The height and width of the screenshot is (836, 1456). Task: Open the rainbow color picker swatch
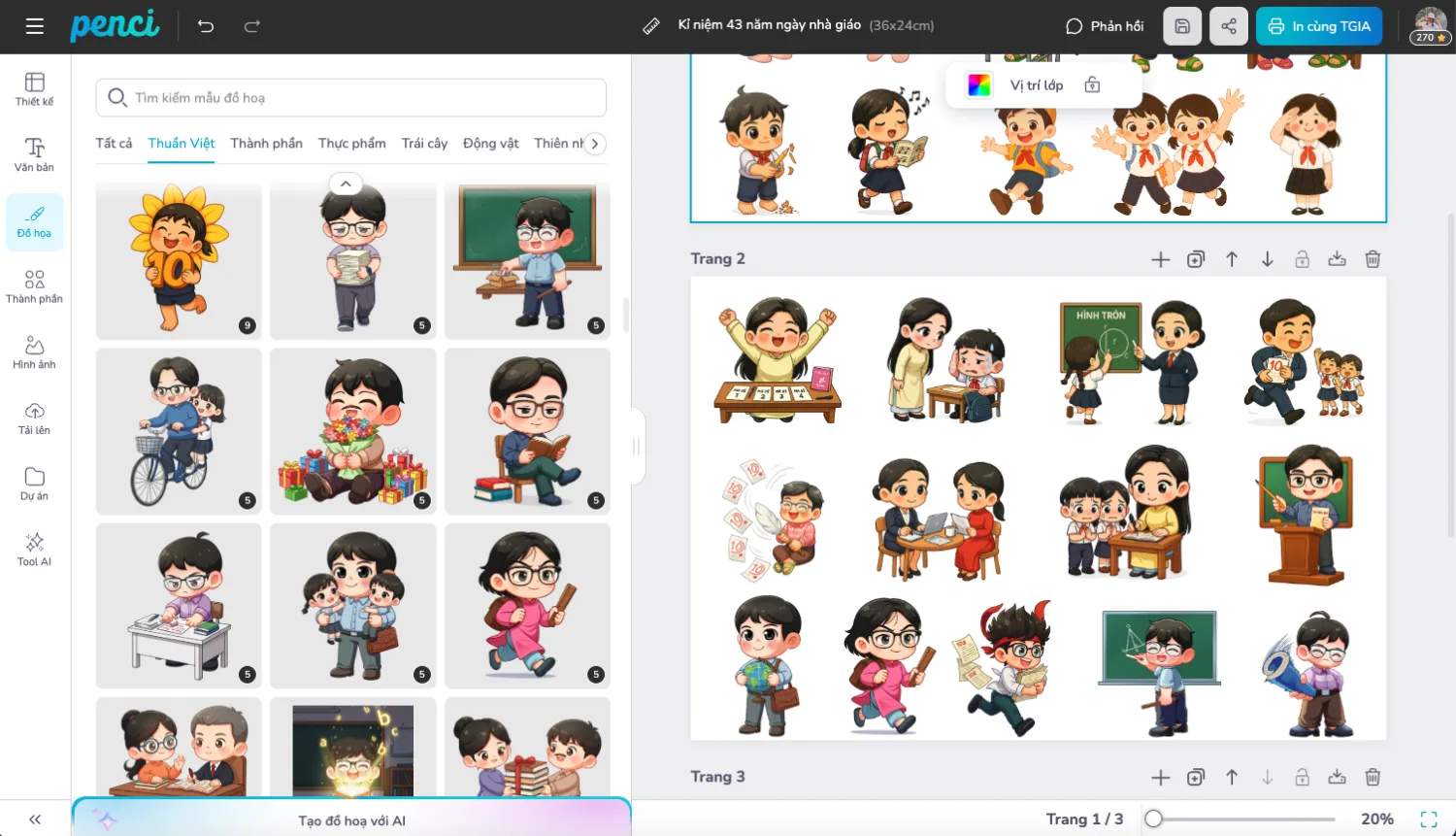coord(979,85)
